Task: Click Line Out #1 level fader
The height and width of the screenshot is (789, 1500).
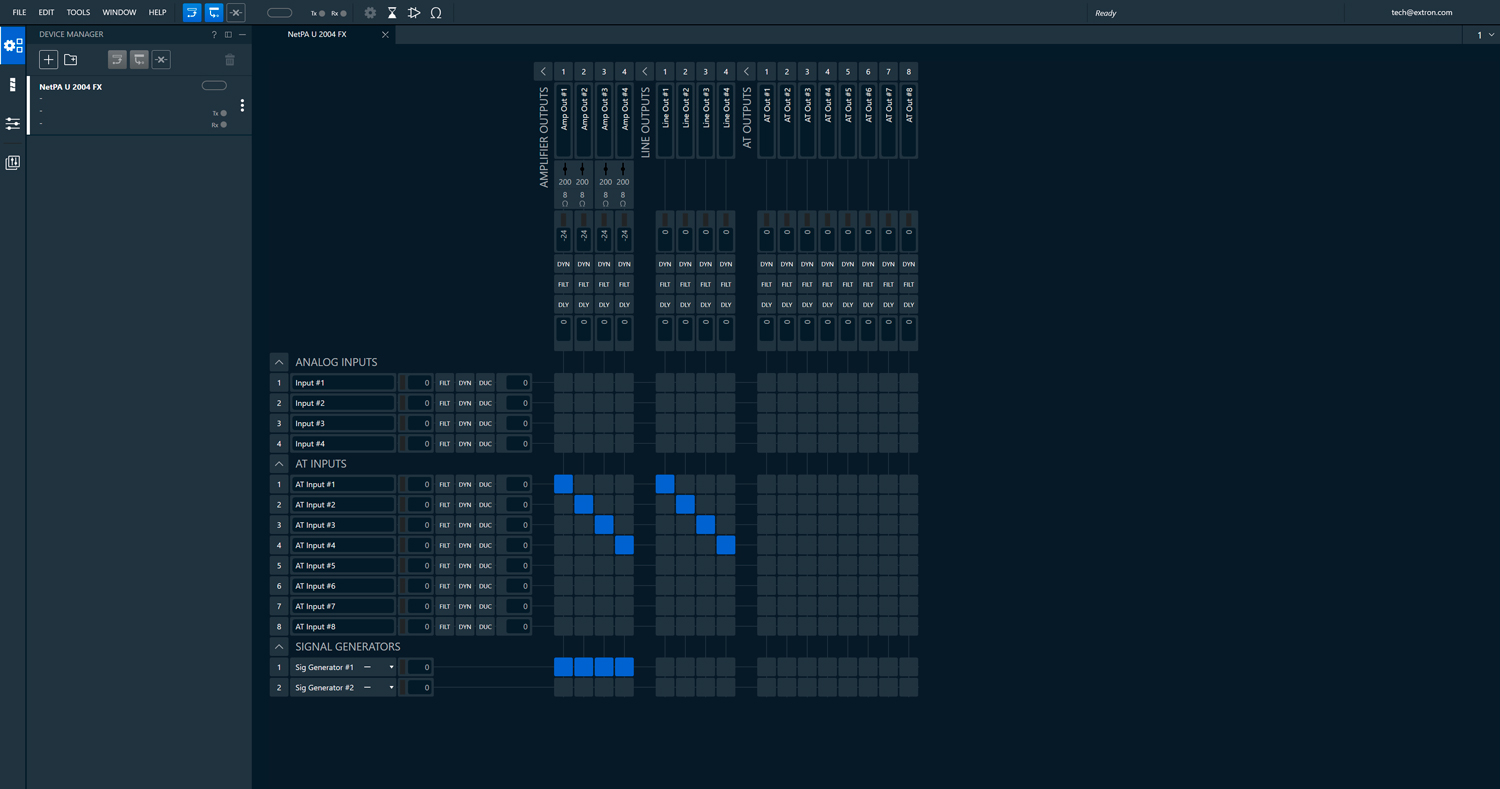Action: pyautogui.click(x=665, y=232)
